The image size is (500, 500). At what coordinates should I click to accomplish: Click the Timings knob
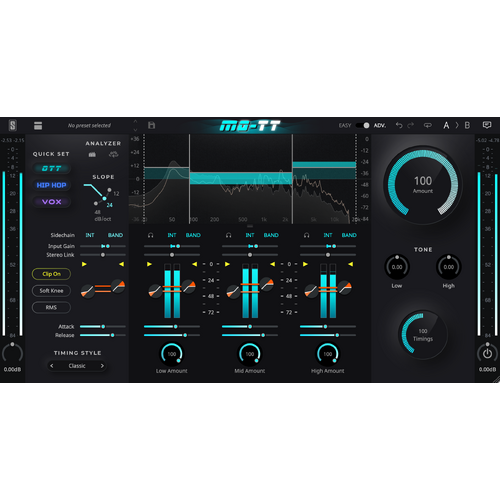423,335
